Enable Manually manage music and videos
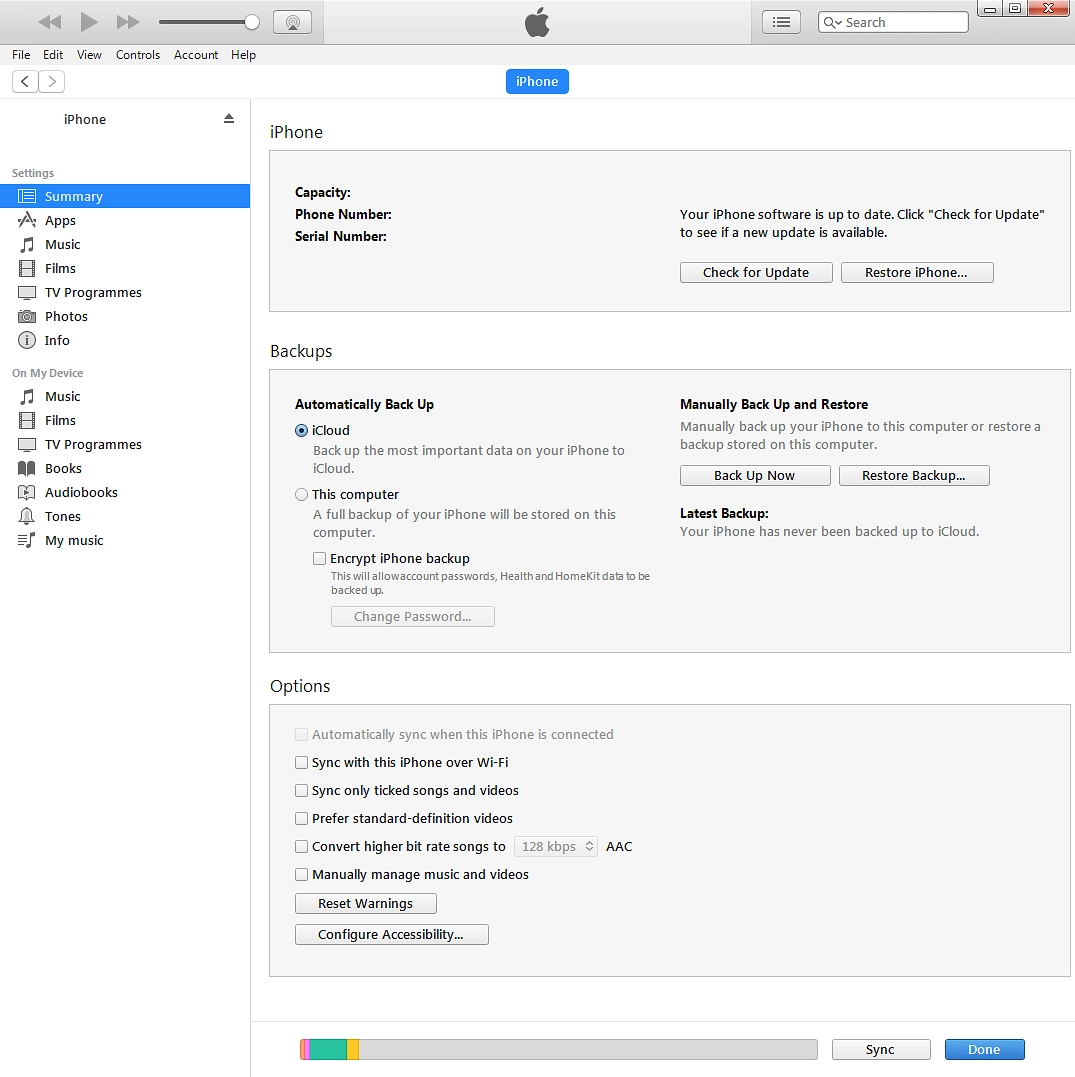Viewport: 1075px width, 1077px height. [302, 875]
